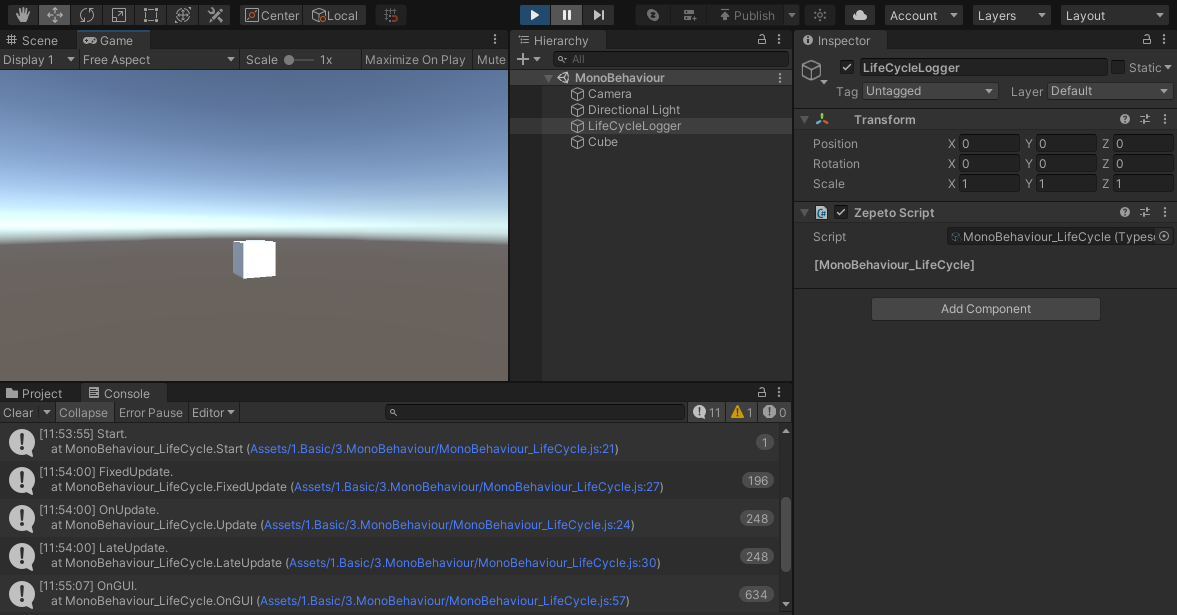Click the Pause button

566,15
